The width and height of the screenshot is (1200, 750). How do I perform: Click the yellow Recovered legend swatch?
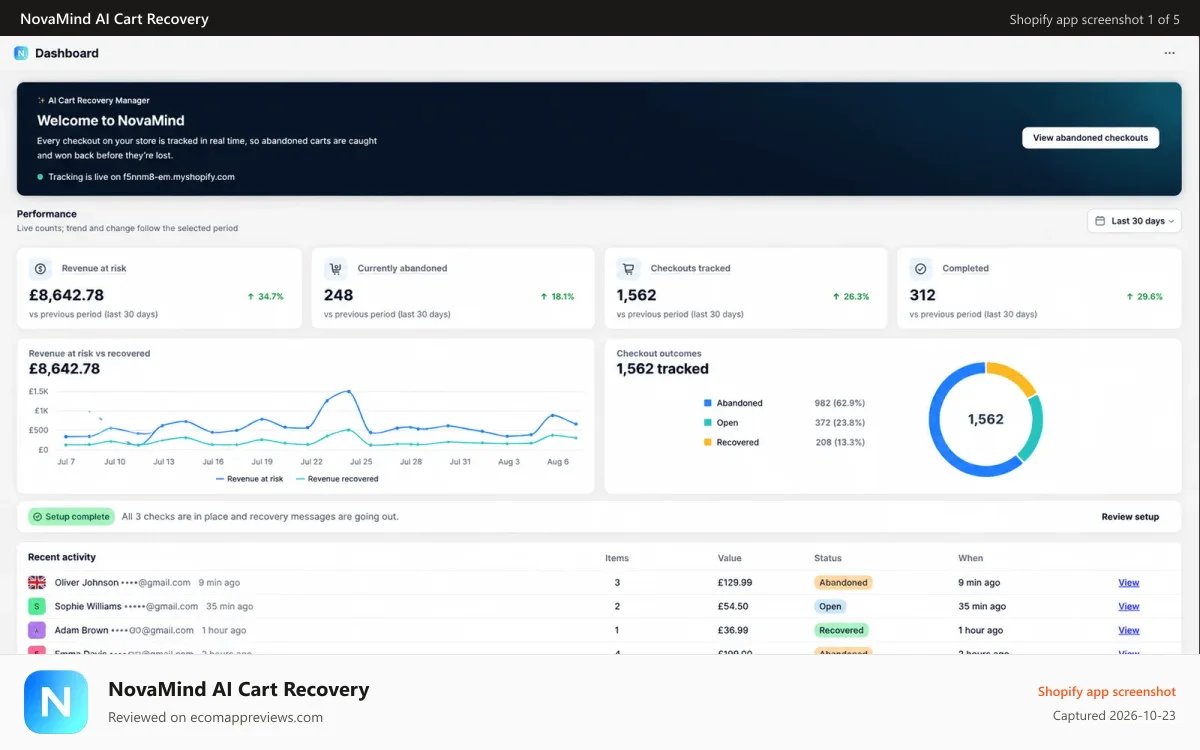708,442
